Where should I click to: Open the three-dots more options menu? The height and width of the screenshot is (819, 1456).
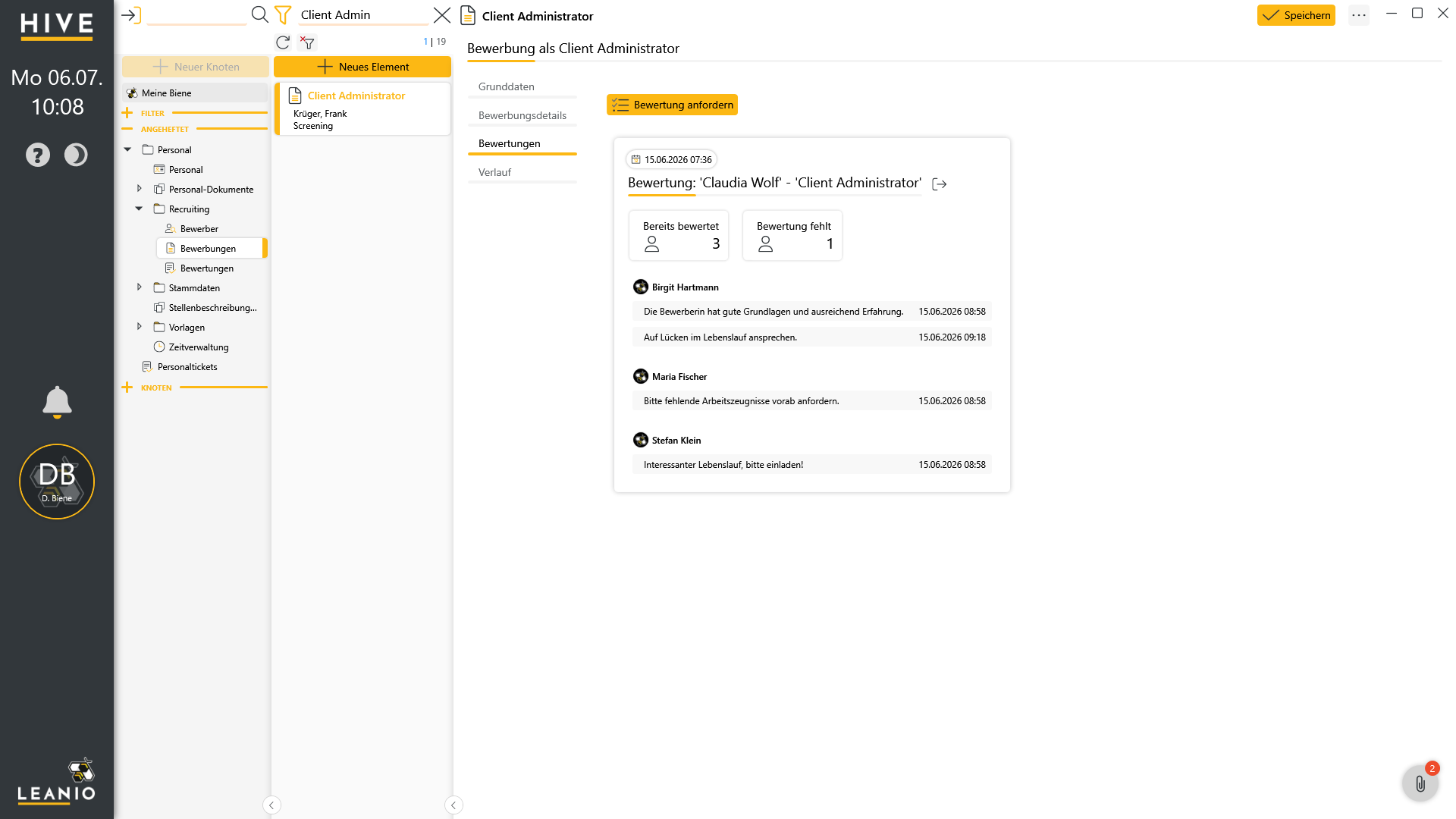point(1359,15)
